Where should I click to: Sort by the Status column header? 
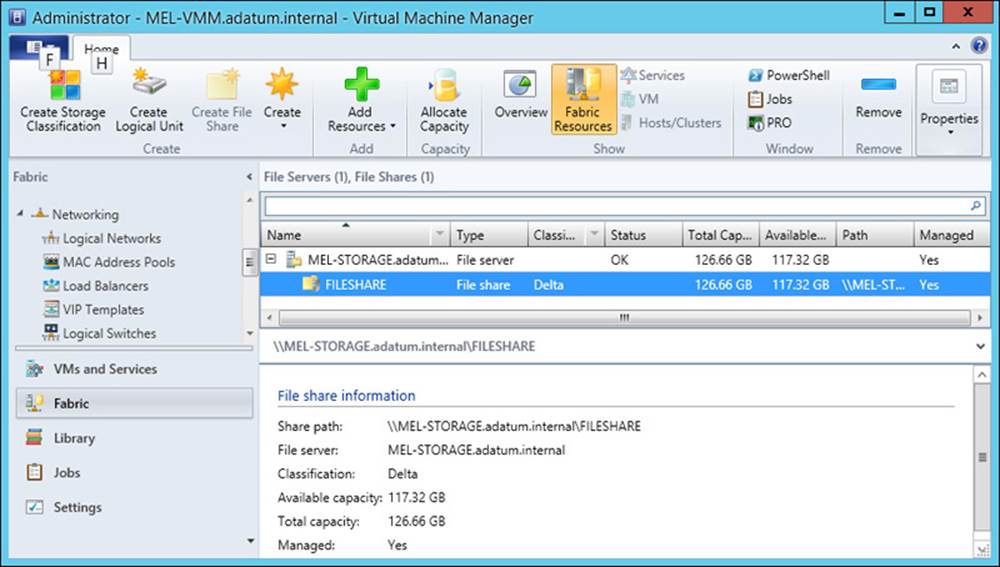(643, 235)
